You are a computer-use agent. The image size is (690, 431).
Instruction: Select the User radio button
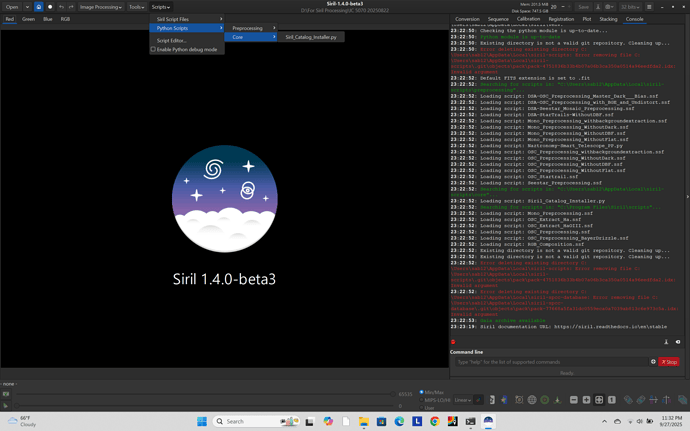[421, 408]
